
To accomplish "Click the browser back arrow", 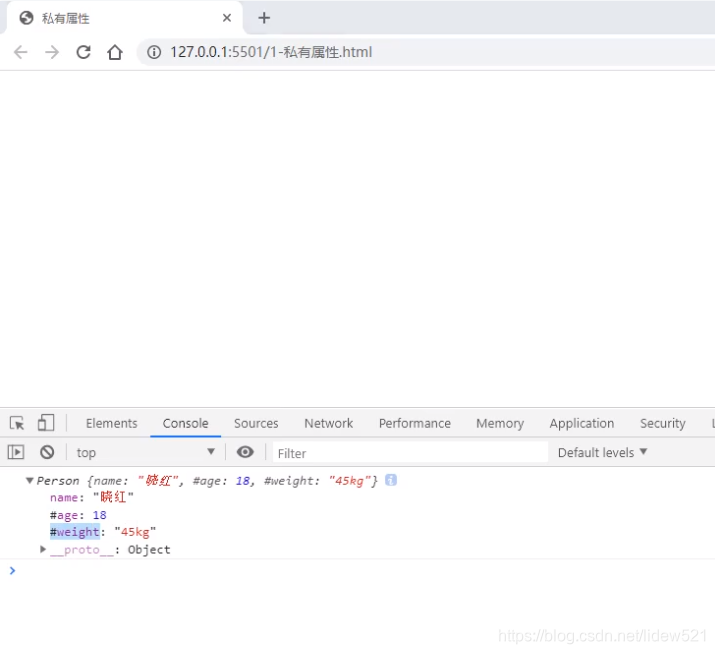I will coord(21,52).
